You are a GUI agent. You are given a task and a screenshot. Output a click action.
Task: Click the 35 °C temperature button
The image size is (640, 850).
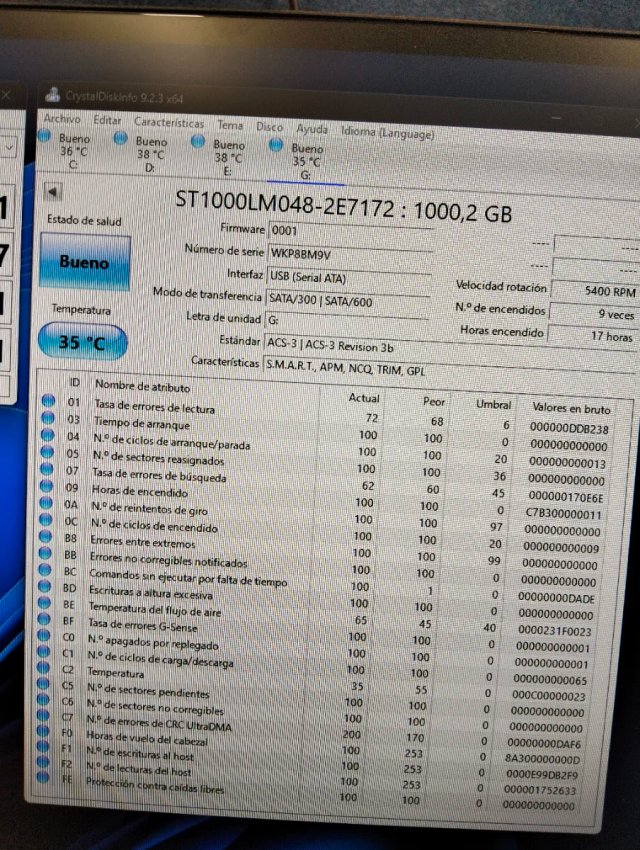coord(82,342)
